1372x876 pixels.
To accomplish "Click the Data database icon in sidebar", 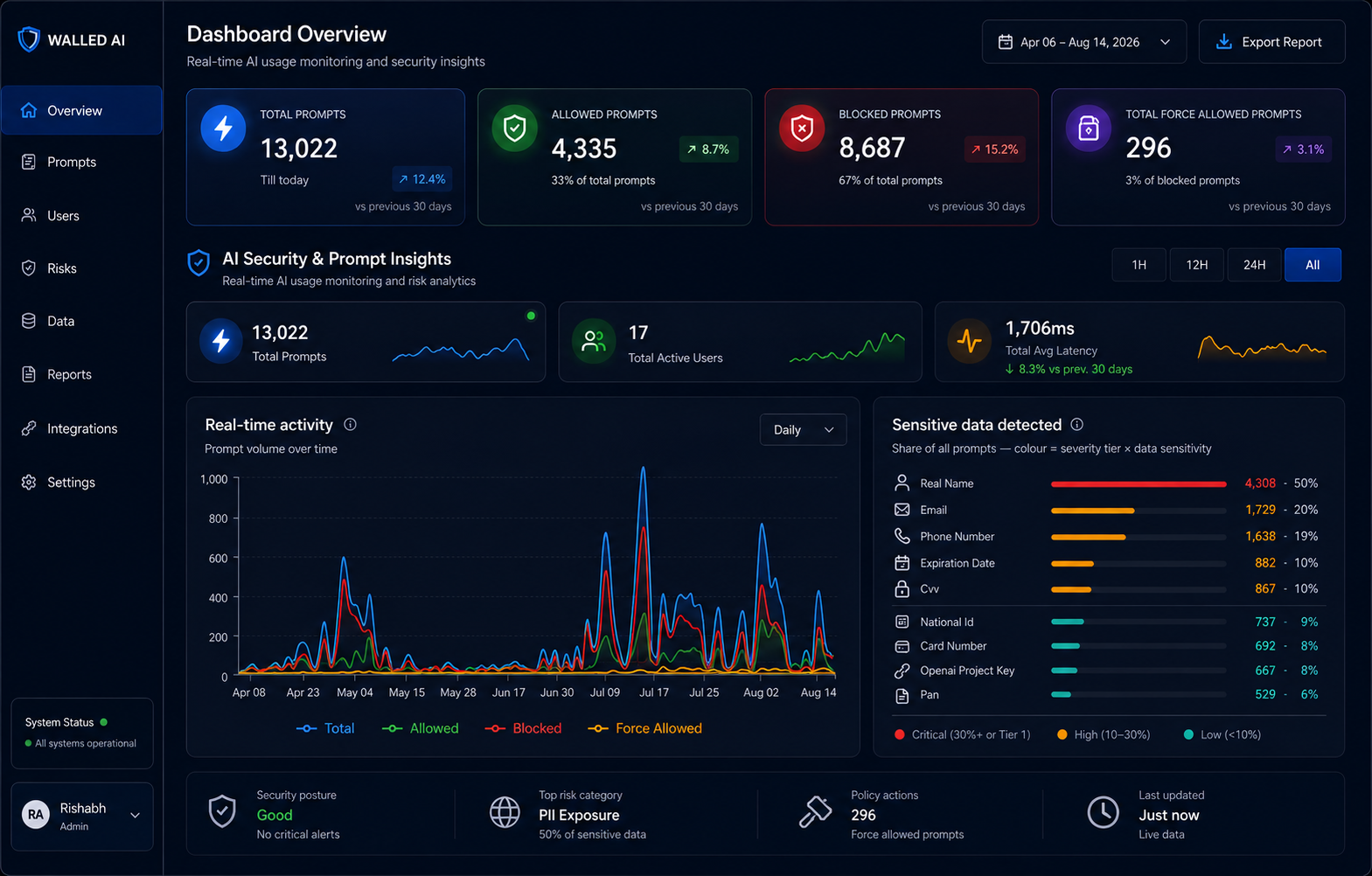I will (29, 321).
